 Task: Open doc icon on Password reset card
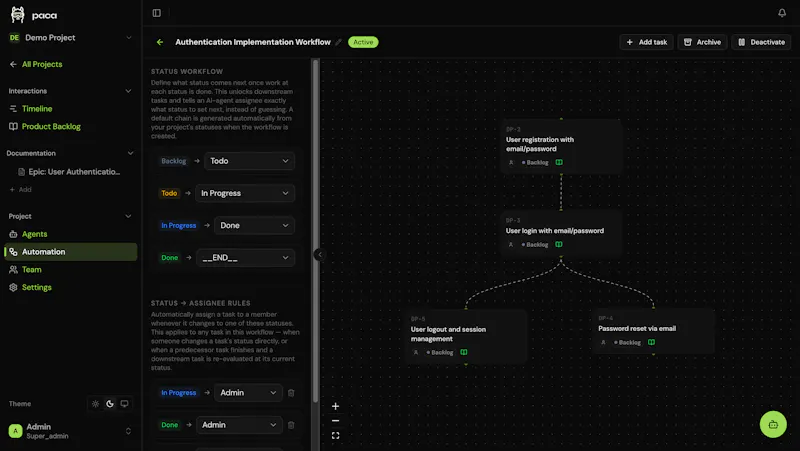652,342
